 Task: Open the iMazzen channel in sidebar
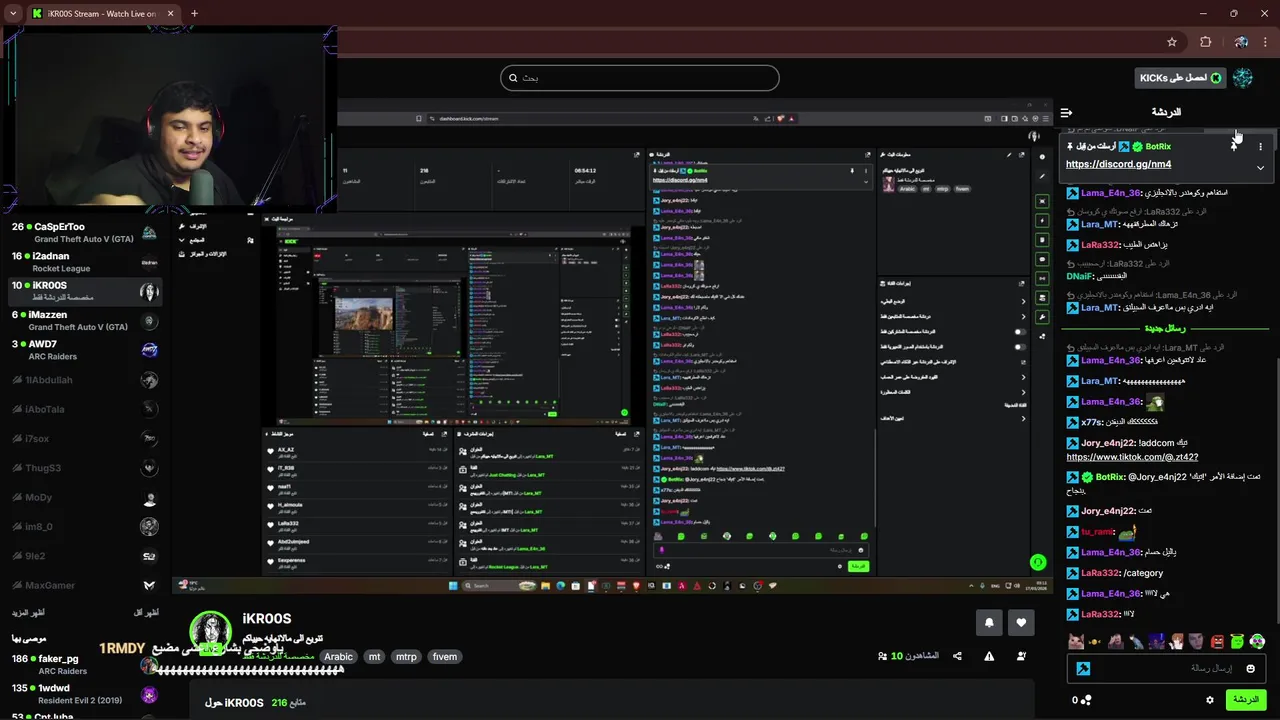pos(85,321)
